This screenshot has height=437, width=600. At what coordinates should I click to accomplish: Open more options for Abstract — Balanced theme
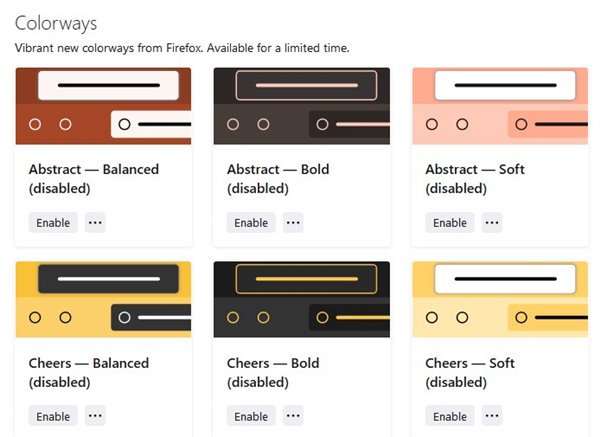pyautogui.click(x=95, y=222)
